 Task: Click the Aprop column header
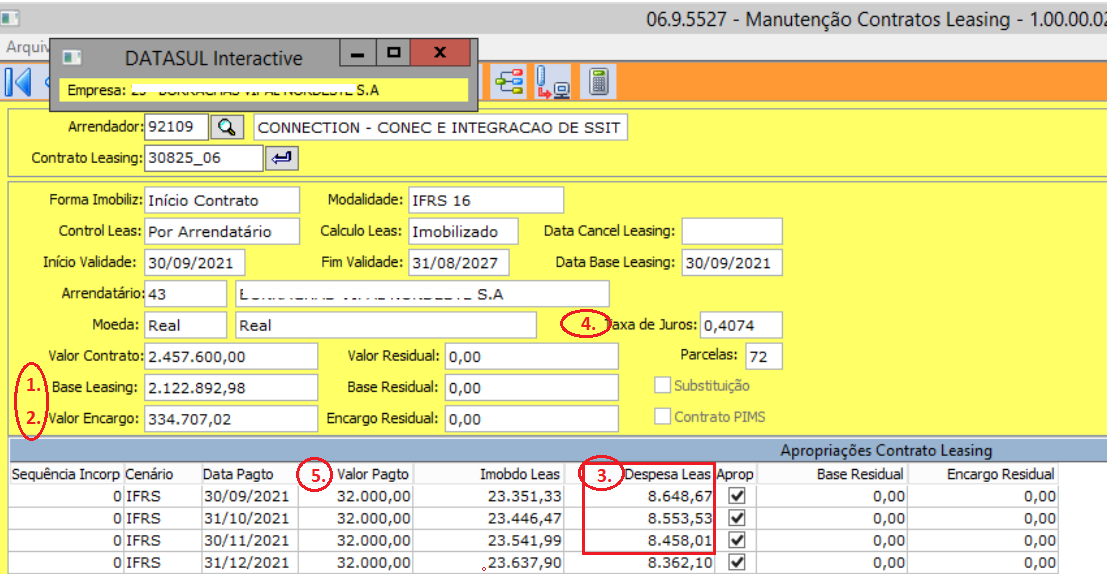point(735,474)
